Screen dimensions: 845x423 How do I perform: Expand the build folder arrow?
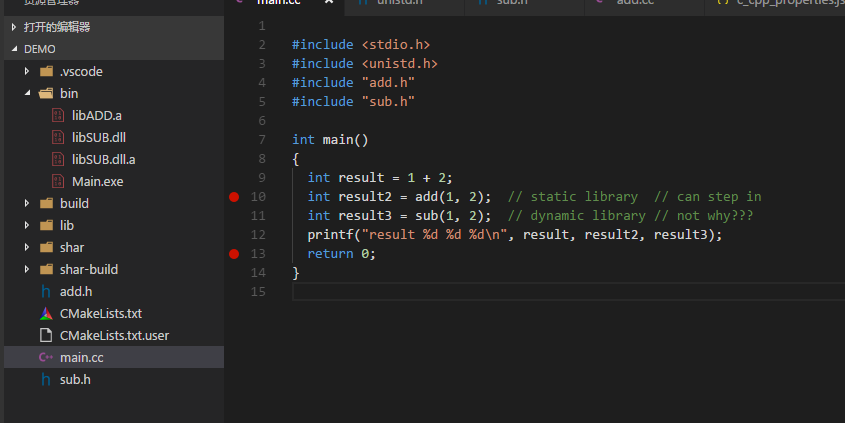pyautogui.click(x=26, y=203)
